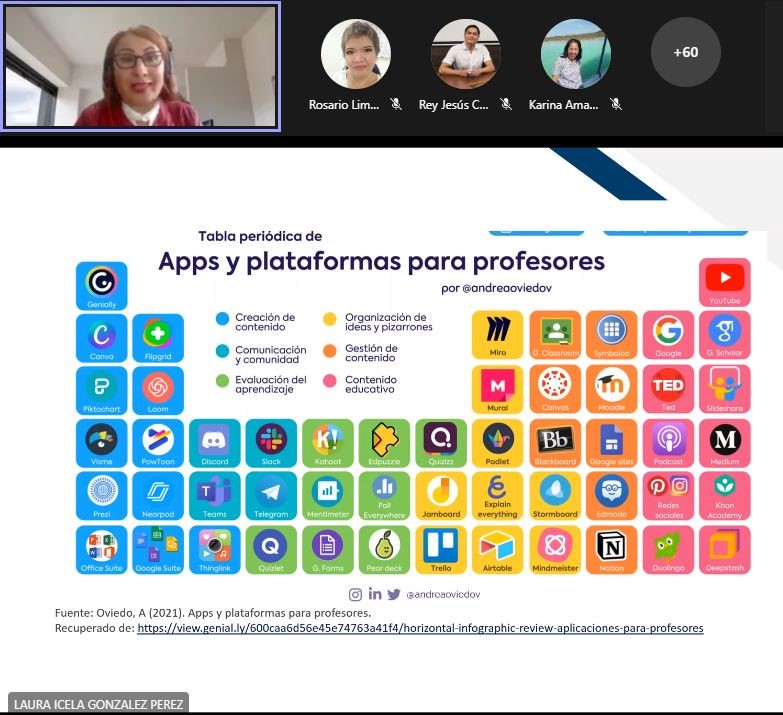Screen dimensions: 783x715
Task: Select the Symbaloo tile
Action: [611, 335]
